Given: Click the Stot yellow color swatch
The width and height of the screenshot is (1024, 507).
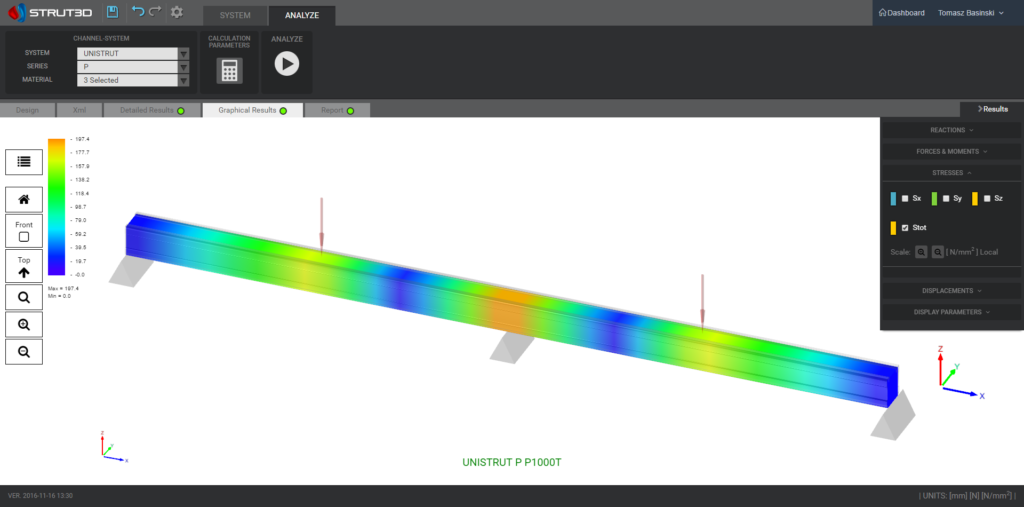Looking at the screenshot, I should (x=893, y=228).
